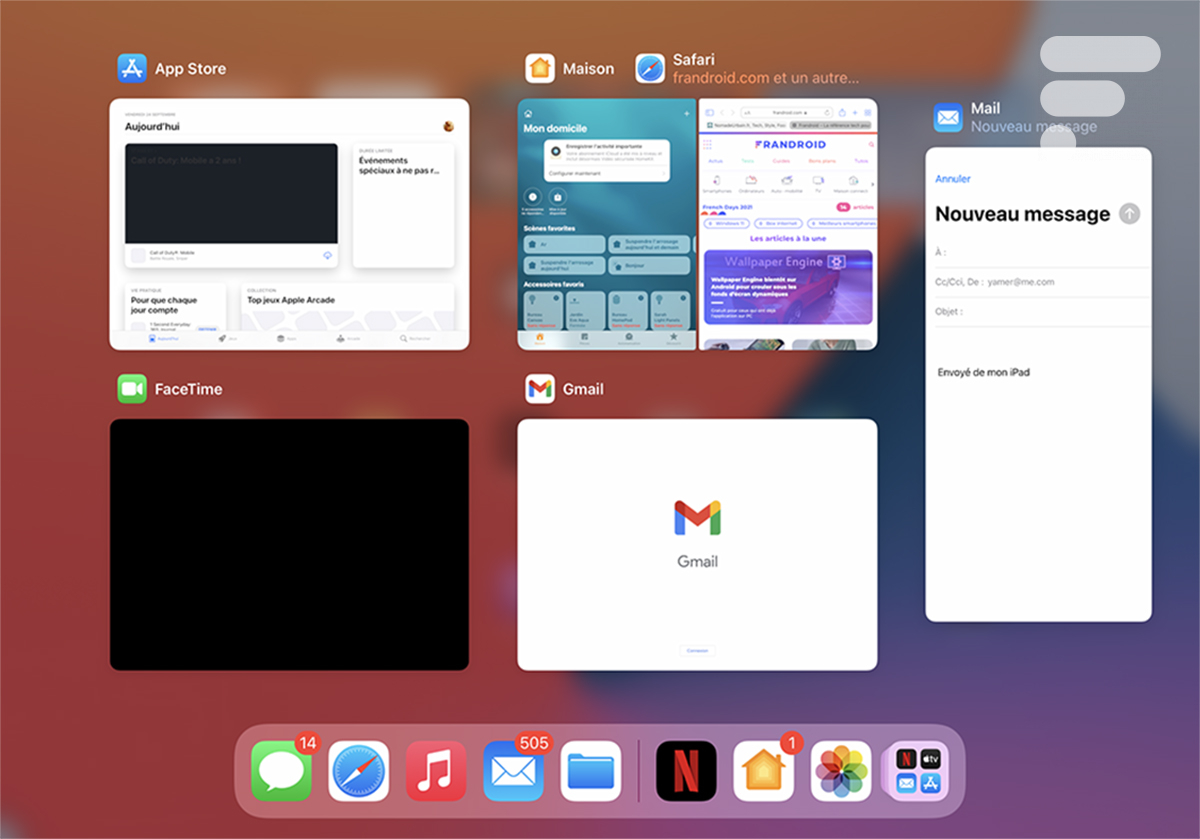Tap the Gmail icon above its card

coord(540,389)
